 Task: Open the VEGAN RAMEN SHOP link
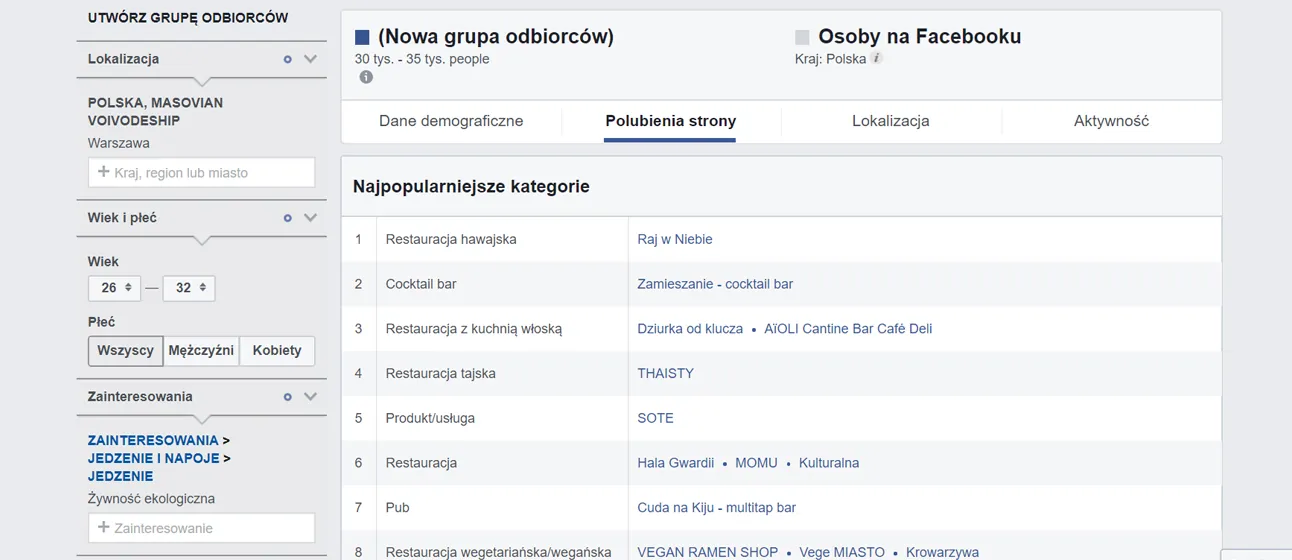pyautogui.click(x=707, y=552)
